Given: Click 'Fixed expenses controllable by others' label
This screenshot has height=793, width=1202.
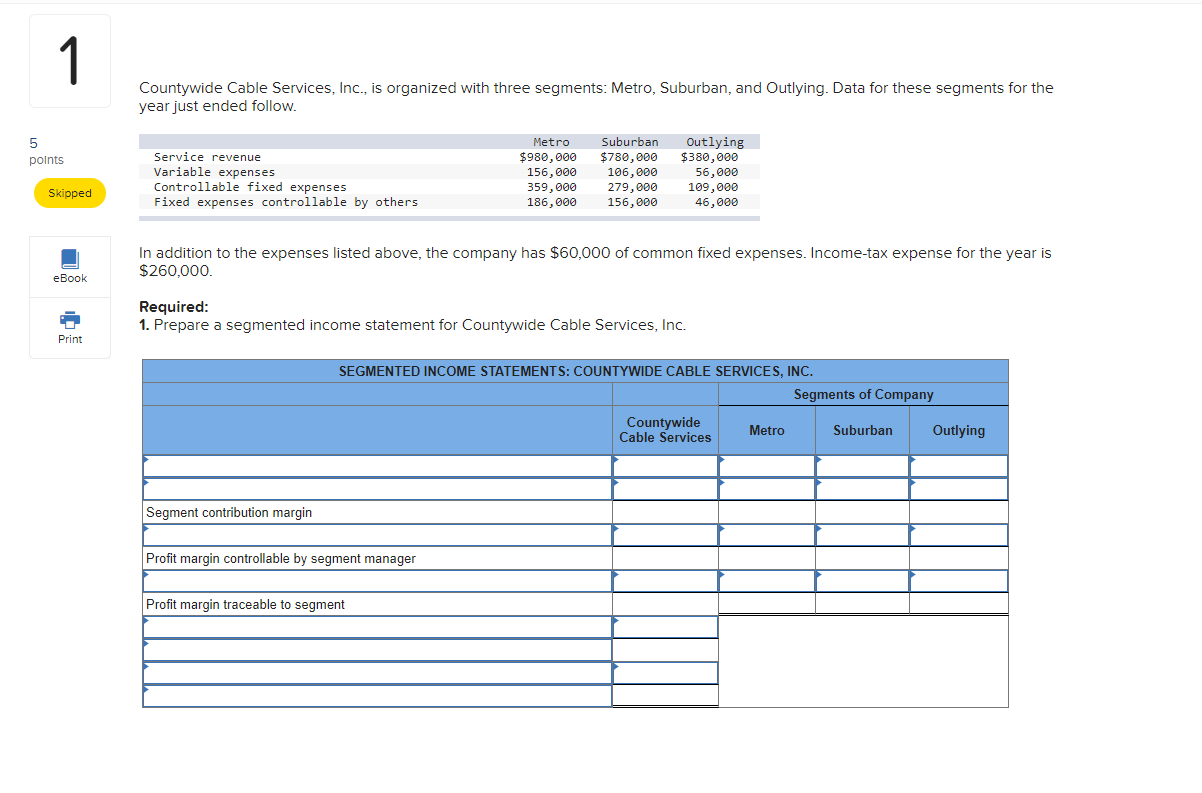Looking at the screenshot, I should [286, 202].
